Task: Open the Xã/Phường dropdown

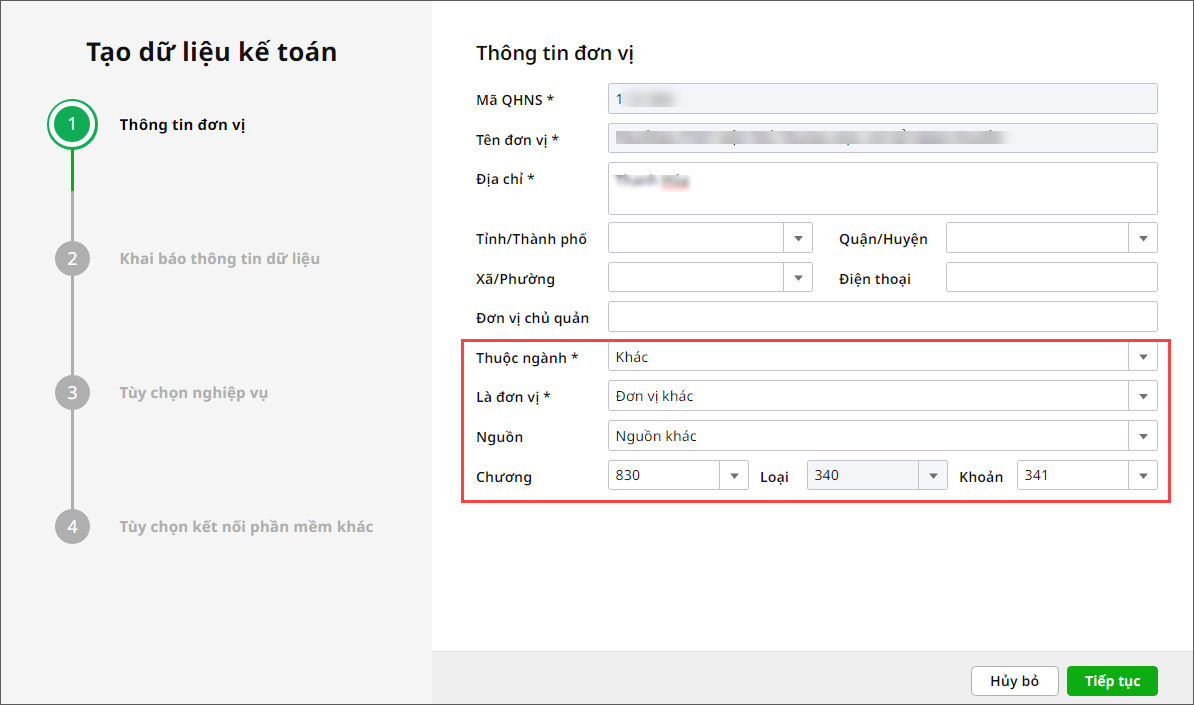Action: pos(798,278)
